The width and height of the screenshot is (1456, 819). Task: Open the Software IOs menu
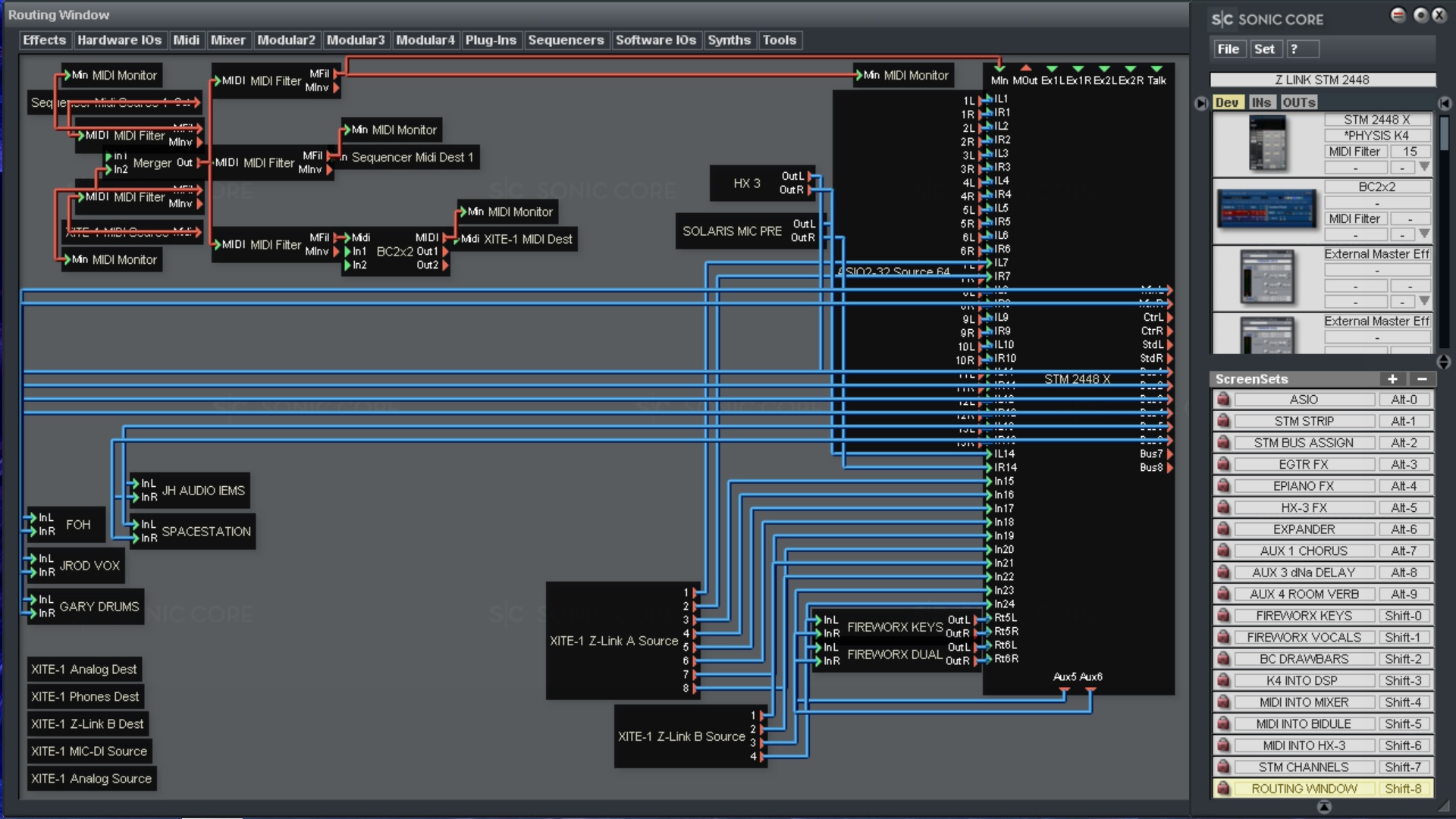(656, 40)
